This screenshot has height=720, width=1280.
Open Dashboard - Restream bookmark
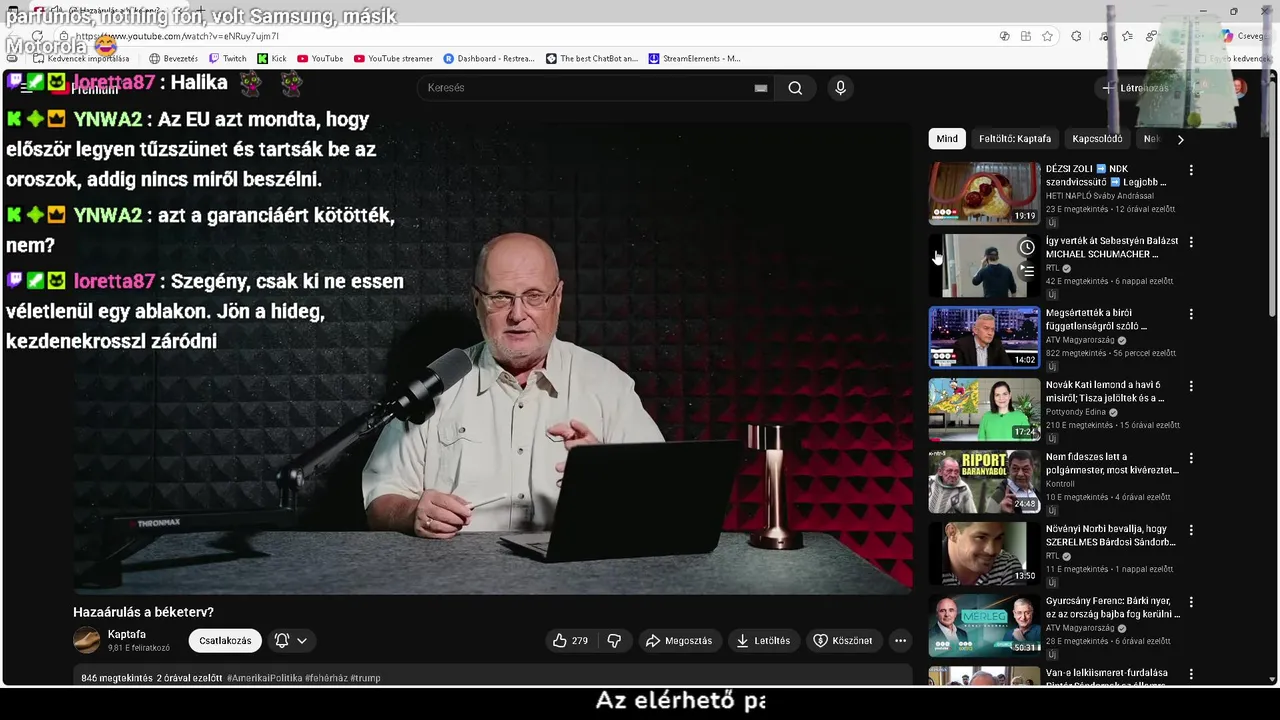[489, 58]
